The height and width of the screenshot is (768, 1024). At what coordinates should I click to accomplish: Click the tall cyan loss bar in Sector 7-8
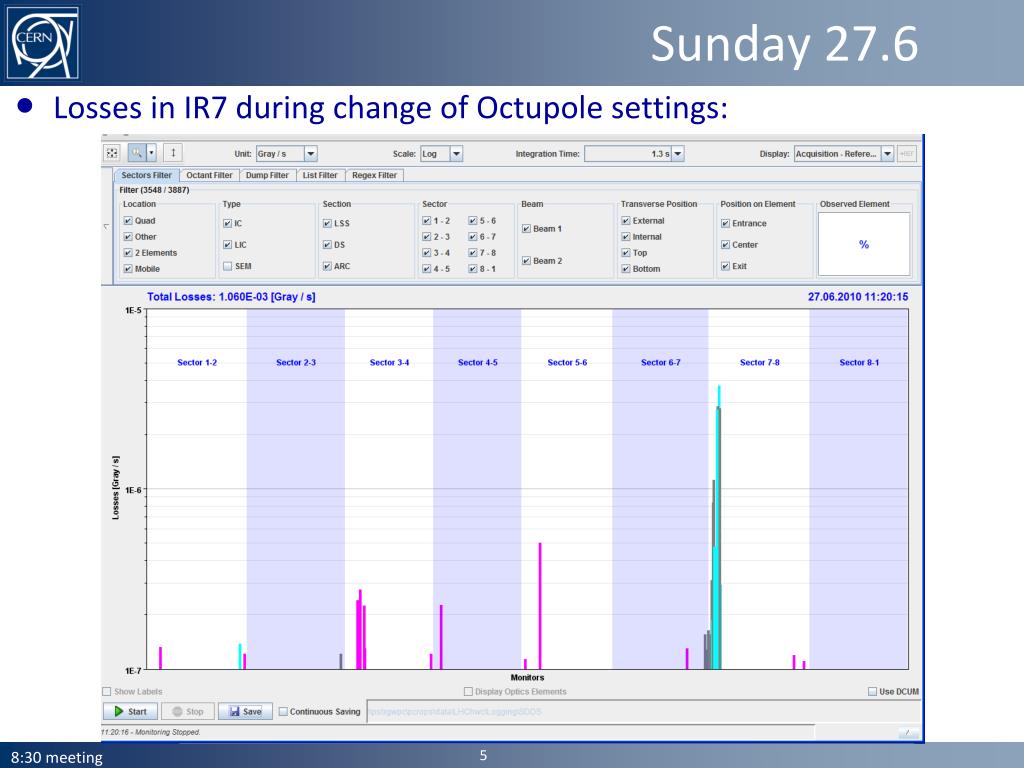point(719,526)
